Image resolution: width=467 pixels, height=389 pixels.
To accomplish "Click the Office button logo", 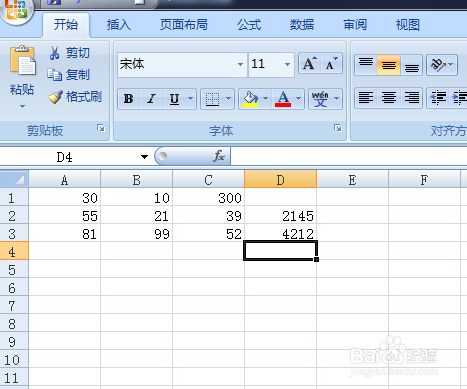I will point(16,9).
